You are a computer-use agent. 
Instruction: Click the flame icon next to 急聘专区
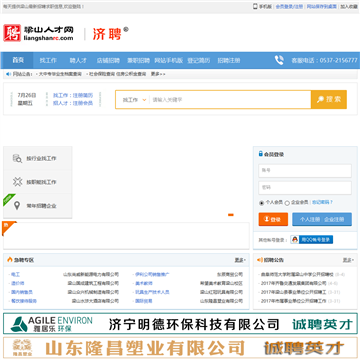pyautogui.click(x=10, y=260)
